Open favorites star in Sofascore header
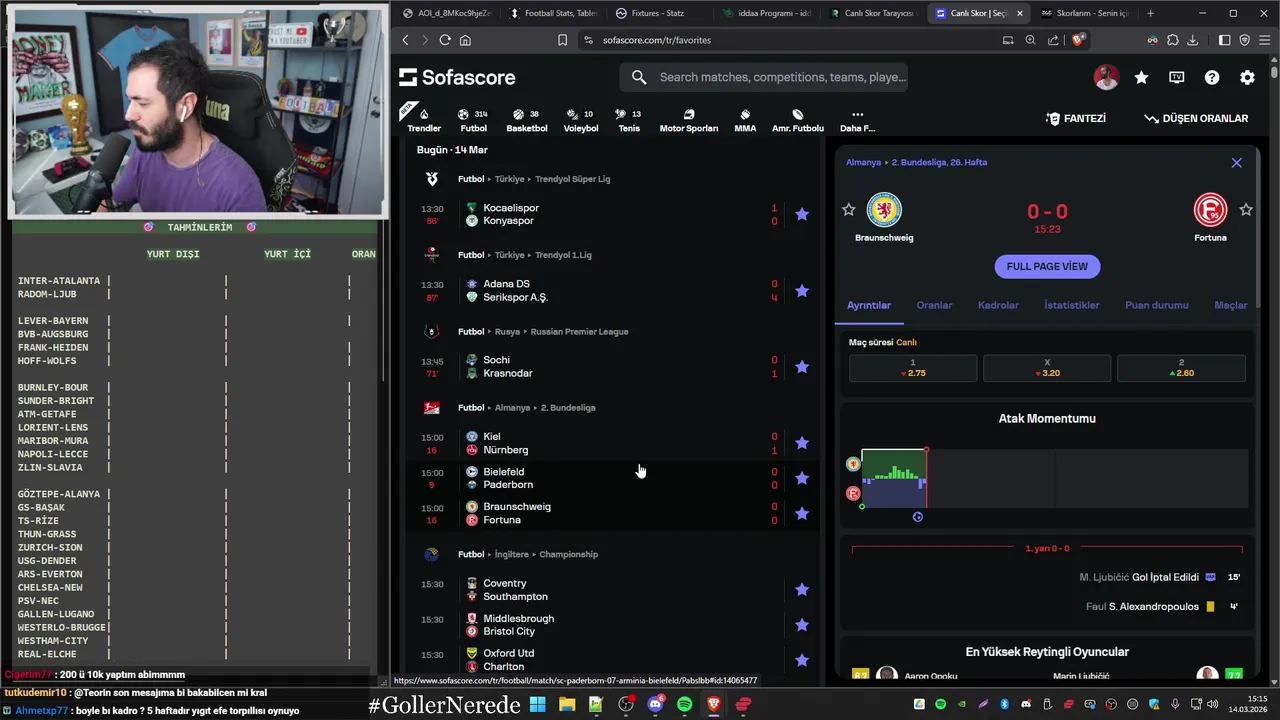The height and width of the screenshot is (720, 1280). coord(1141,77)
